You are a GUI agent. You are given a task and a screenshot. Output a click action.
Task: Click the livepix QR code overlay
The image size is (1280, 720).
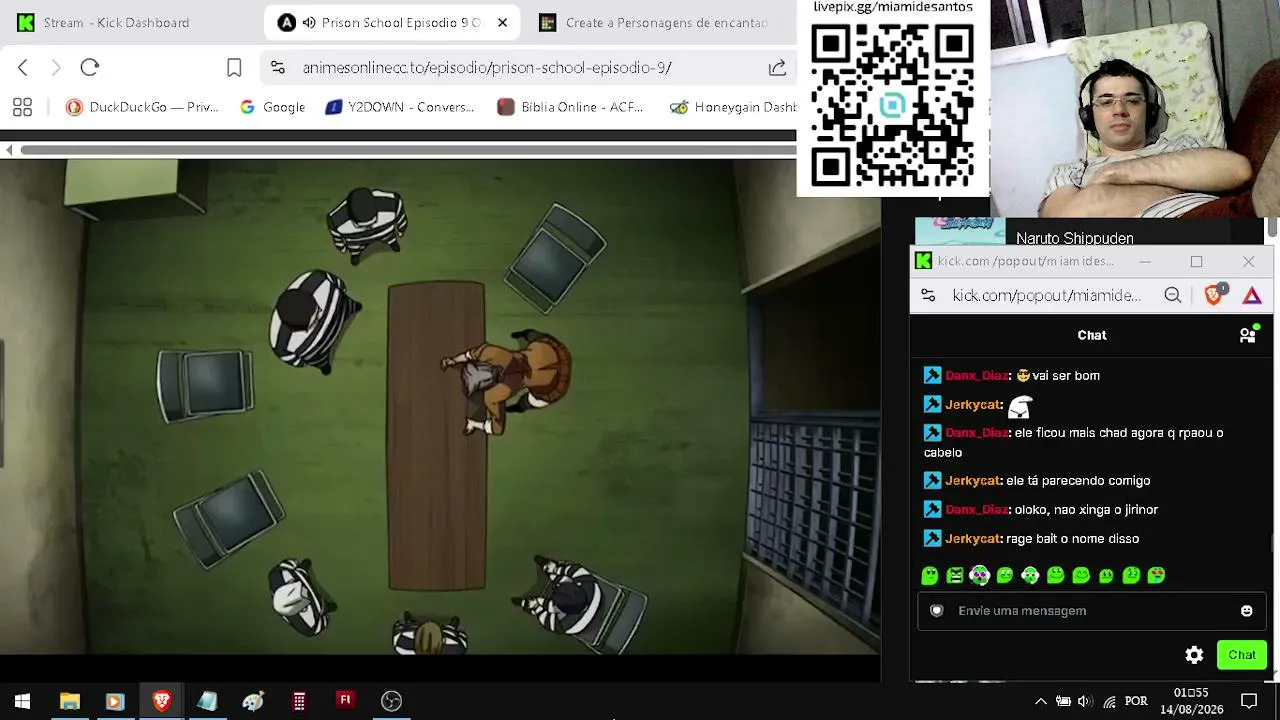(x=892, y=105)
